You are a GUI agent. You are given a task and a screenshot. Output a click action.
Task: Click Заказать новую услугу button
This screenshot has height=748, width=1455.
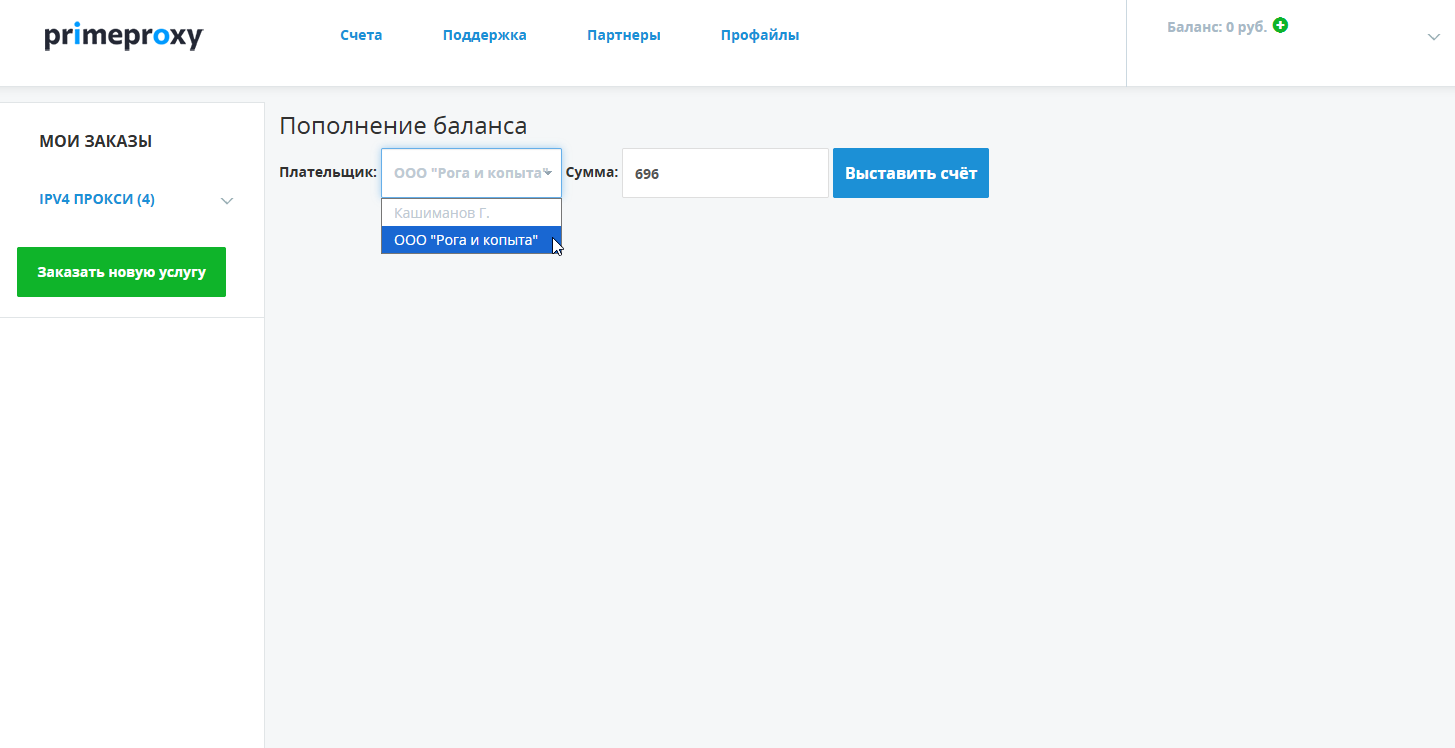121,272
